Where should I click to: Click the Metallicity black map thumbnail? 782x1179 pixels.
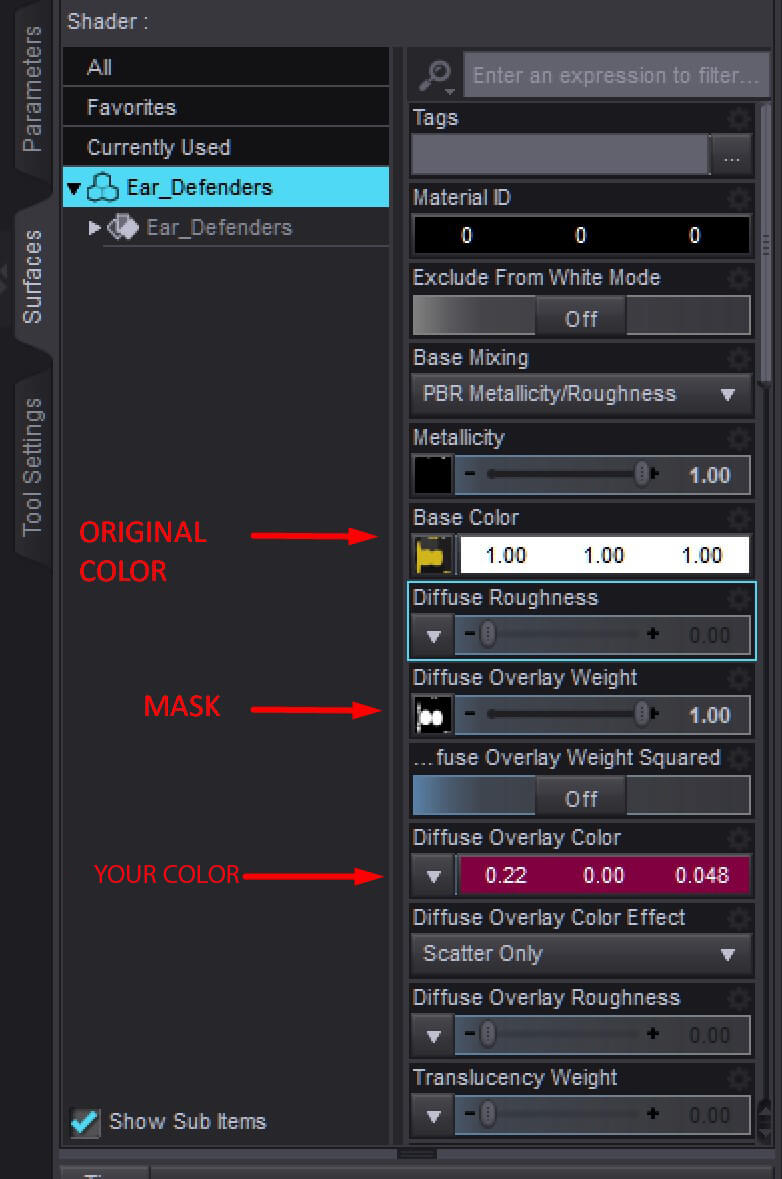tap(434, 475)
